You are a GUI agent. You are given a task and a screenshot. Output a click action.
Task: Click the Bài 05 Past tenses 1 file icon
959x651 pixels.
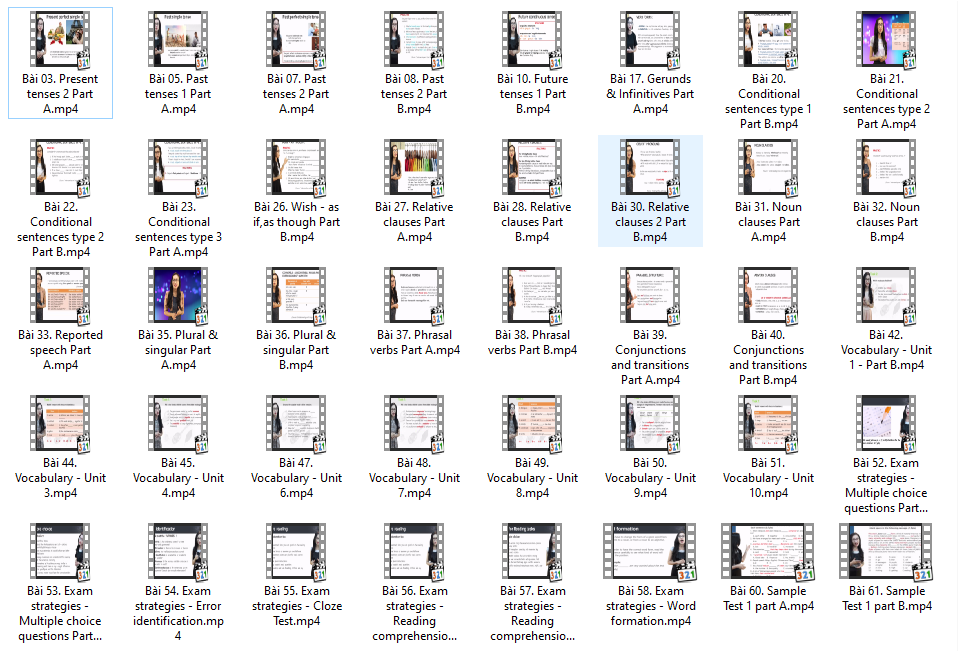point(178,40)
